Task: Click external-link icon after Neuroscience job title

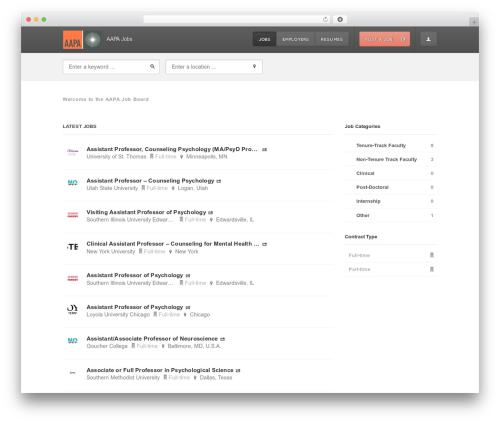Action: 223,339
